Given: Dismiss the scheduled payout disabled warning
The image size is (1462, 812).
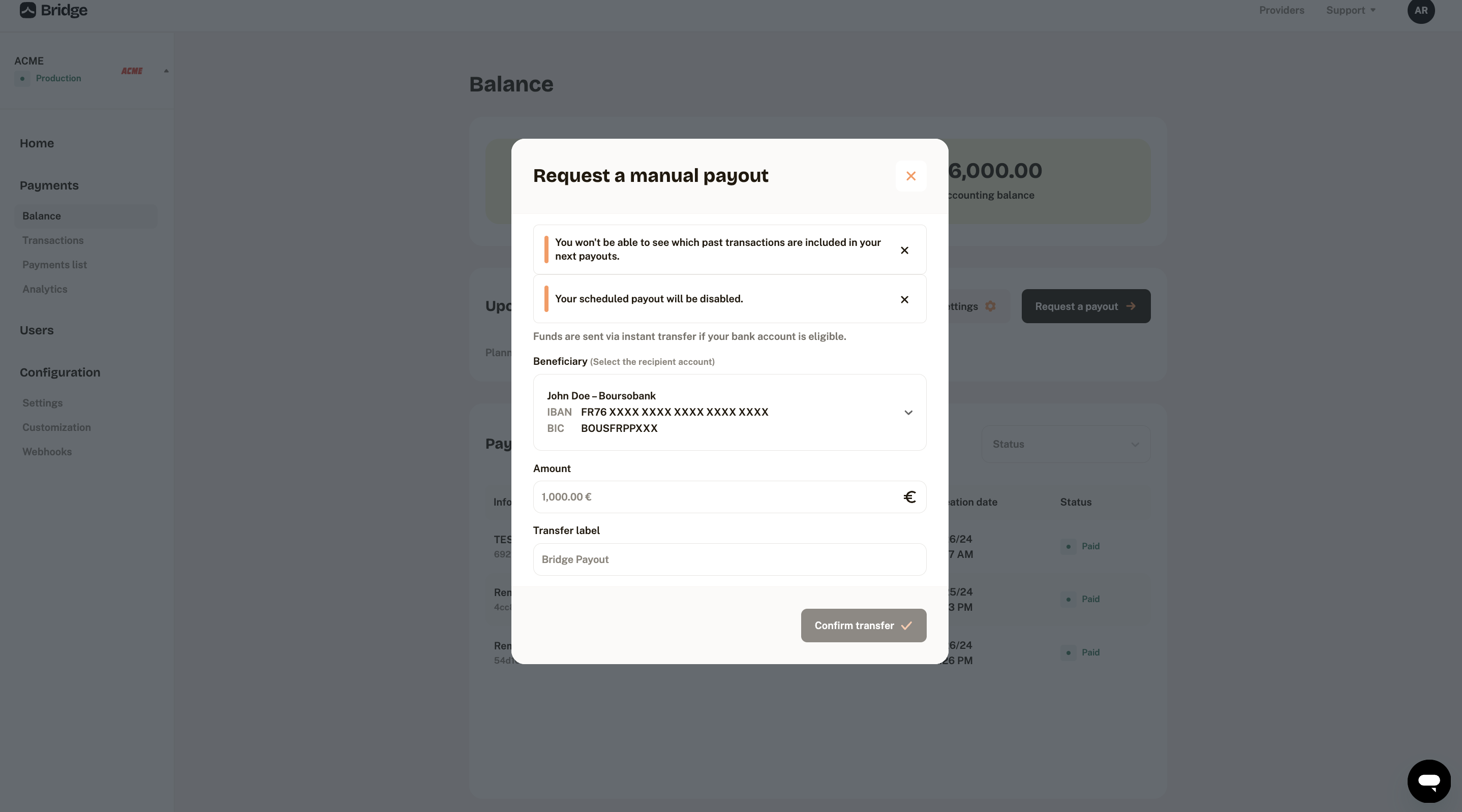Looking at the screenshot, I should tap(905, 300).
